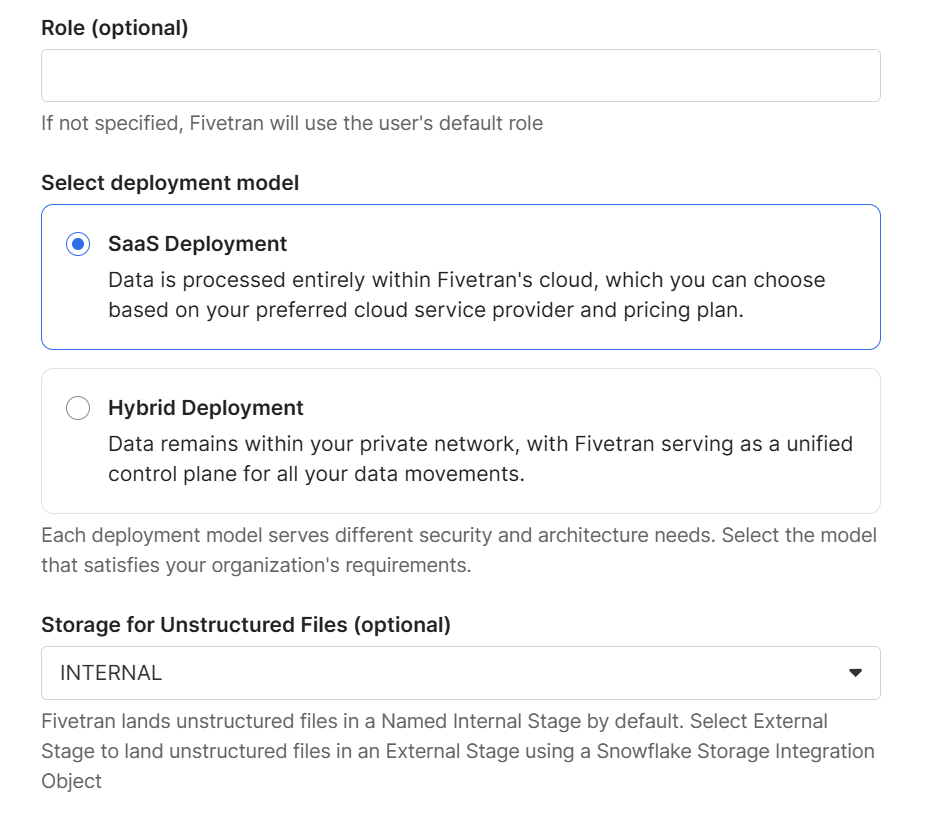
Task: Click the 'Select deployment model' label
Action: tap(170, 183)
